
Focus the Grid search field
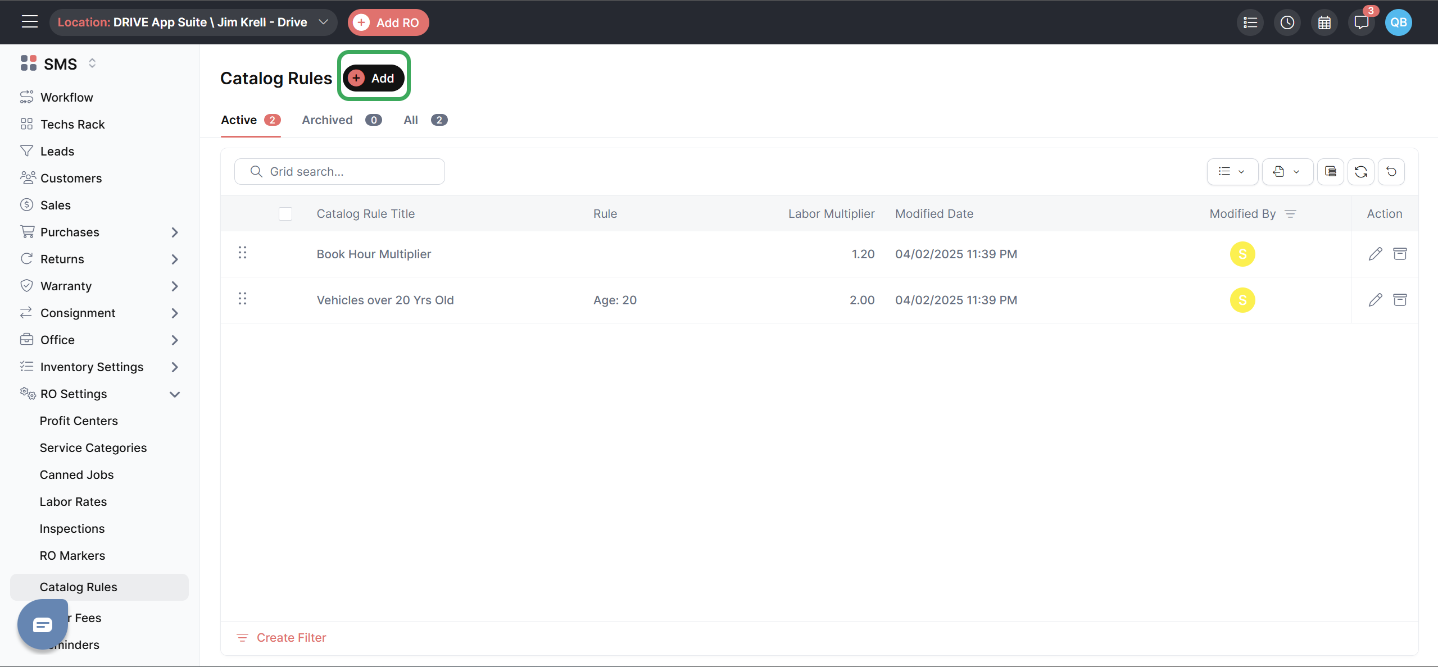pyautogui.click(x=339, y=172)
